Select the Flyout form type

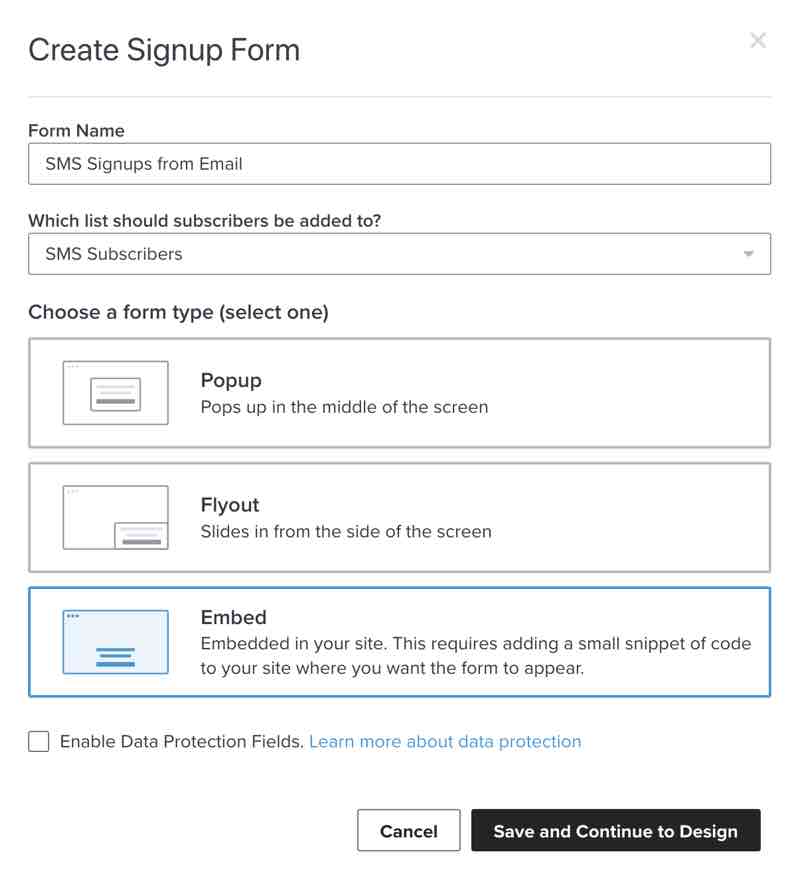(400, 517)
